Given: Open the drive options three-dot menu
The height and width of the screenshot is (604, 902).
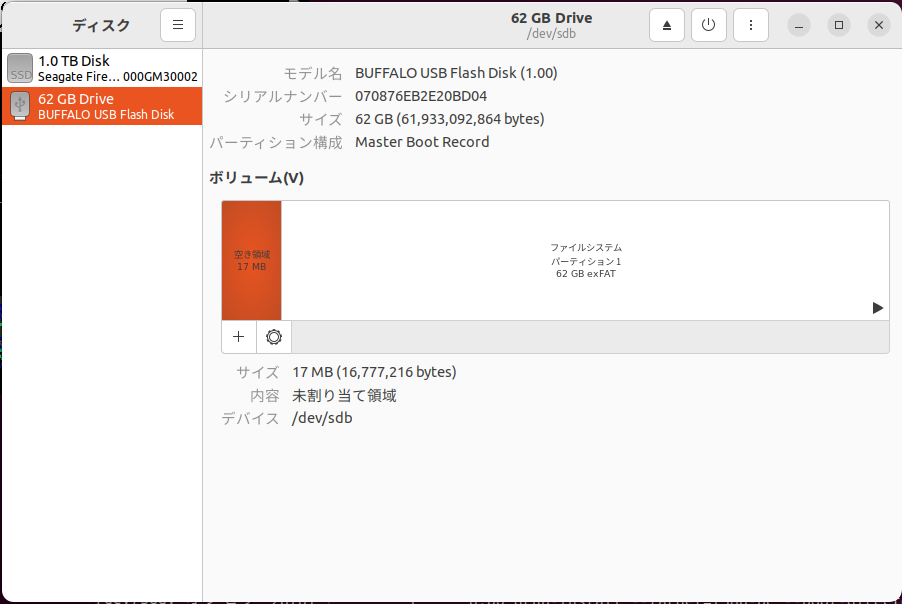Looking at the screenshot, I should (751, 25).
